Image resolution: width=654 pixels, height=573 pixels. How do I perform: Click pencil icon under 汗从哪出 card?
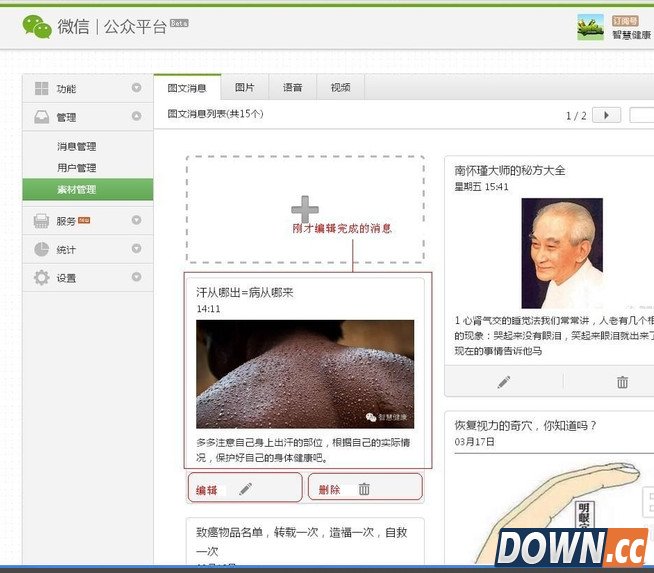point(246,489)
